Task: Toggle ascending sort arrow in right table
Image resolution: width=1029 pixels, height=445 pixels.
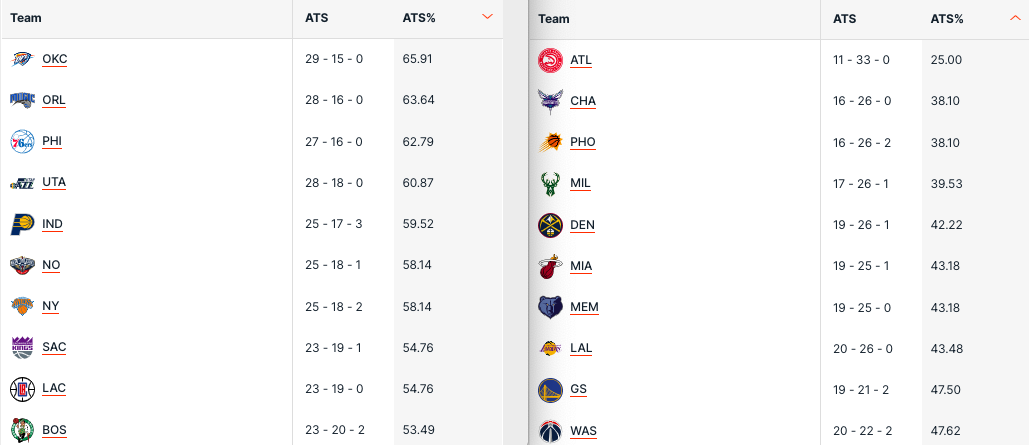Action: pos(1015,18)
